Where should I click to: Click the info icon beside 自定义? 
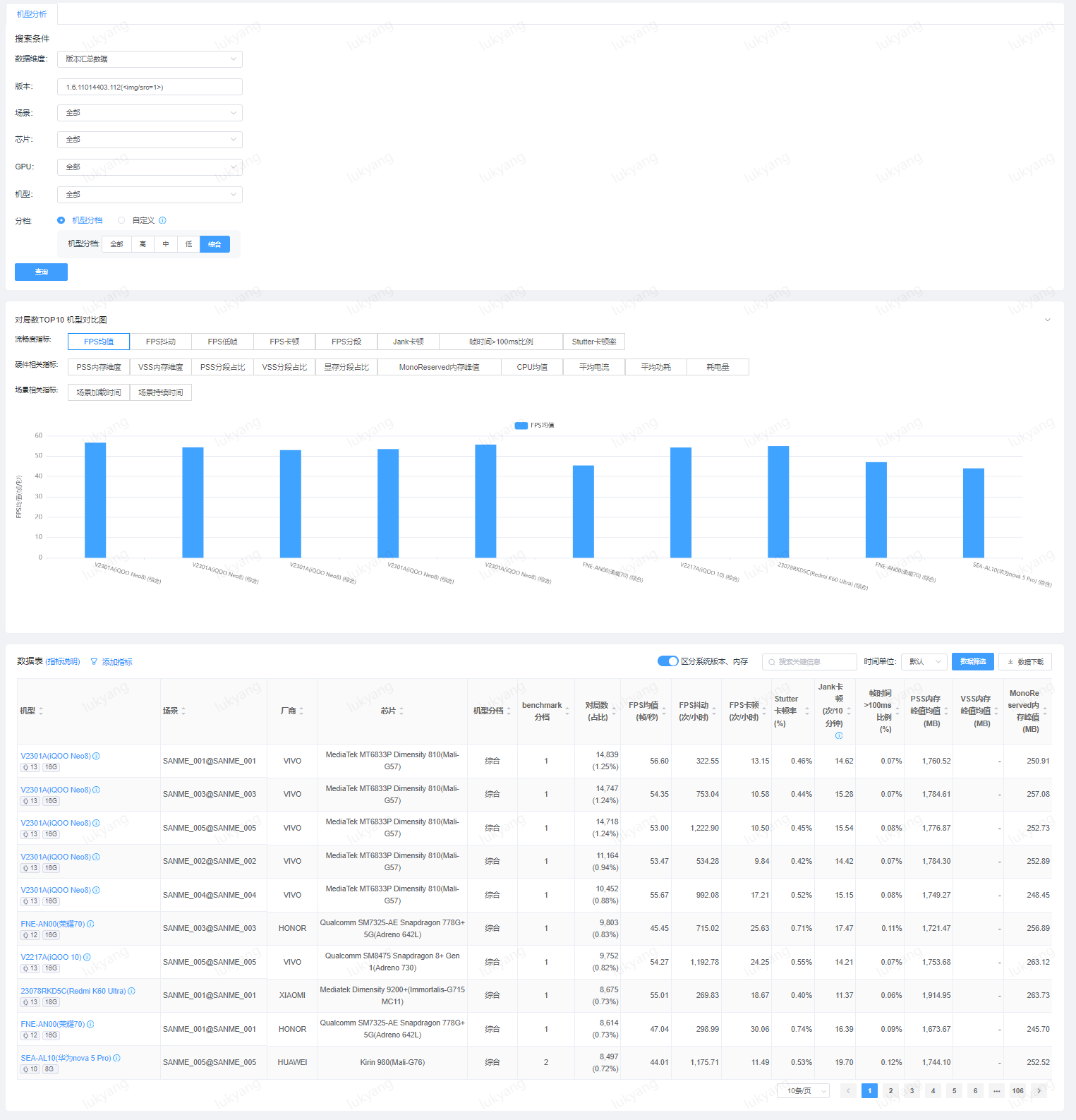(163, 220)
